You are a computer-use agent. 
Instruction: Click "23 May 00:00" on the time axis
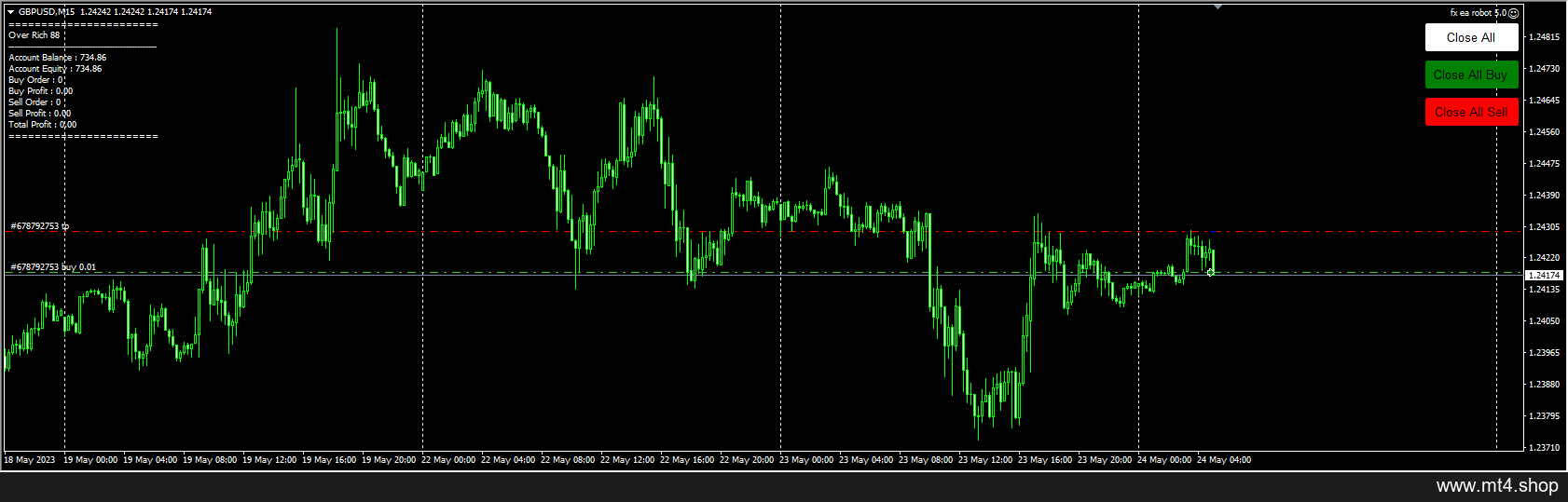[806, 460]
